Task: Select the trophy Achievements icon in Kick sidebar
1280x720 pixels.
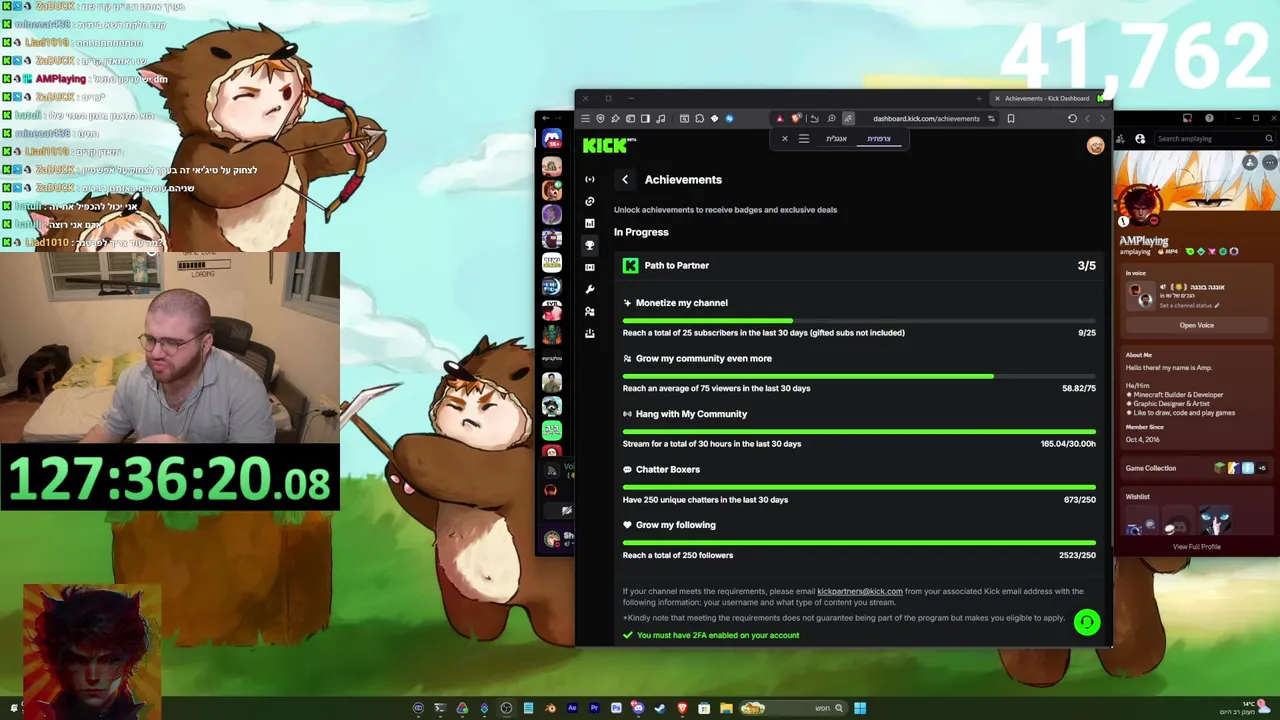Action: (x=590, y=245)
